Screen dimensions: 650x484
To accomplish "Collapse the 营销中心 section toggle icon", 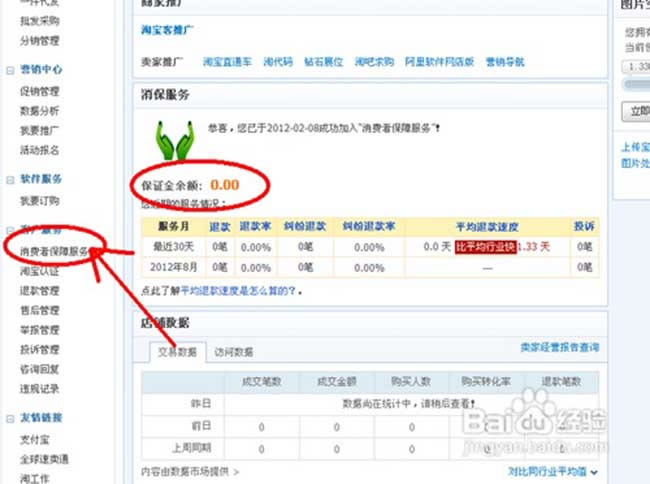I will (x=10, y=71).
